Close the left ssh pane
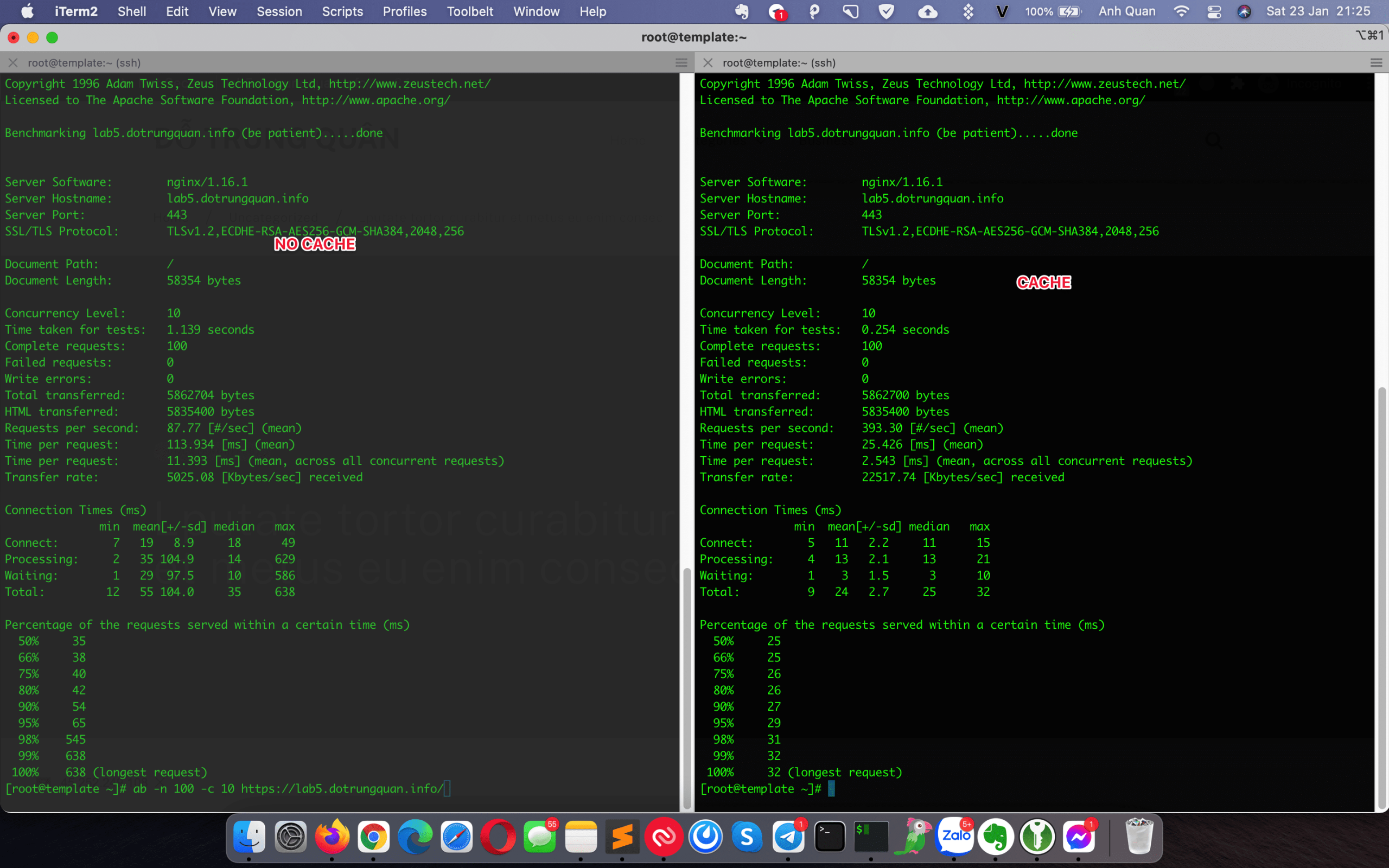 point(13,62)
